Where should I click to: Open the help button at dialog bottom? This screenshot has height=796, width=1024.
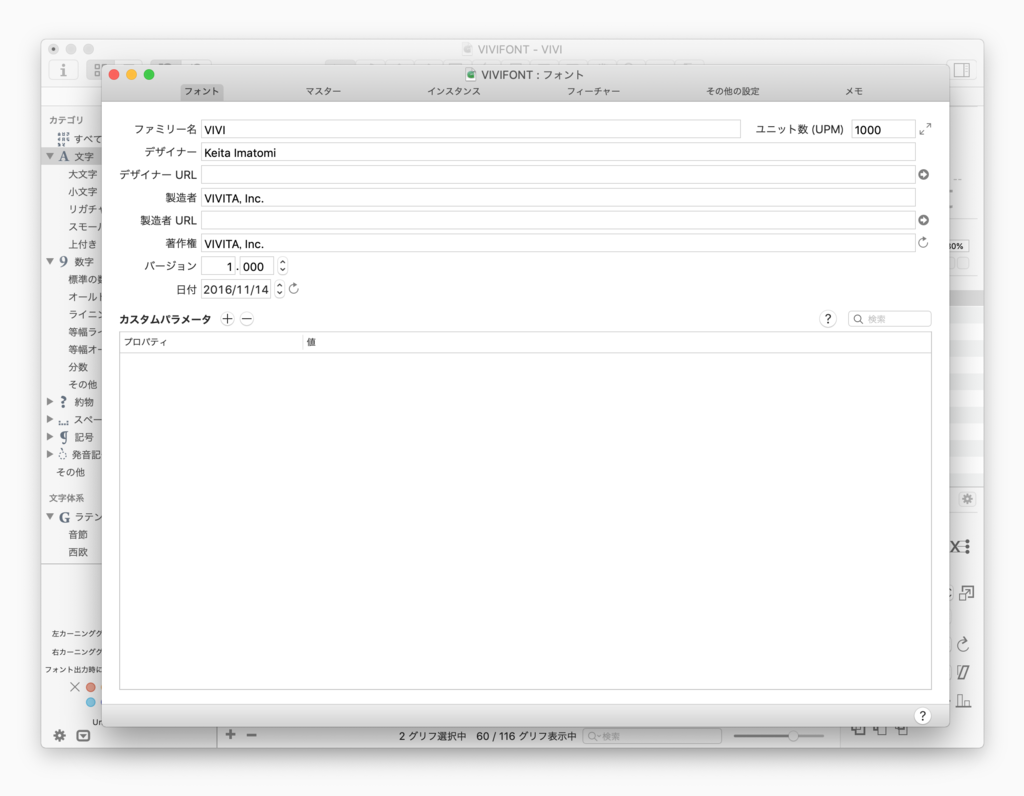pyautogui.click(x=922, y=716)
